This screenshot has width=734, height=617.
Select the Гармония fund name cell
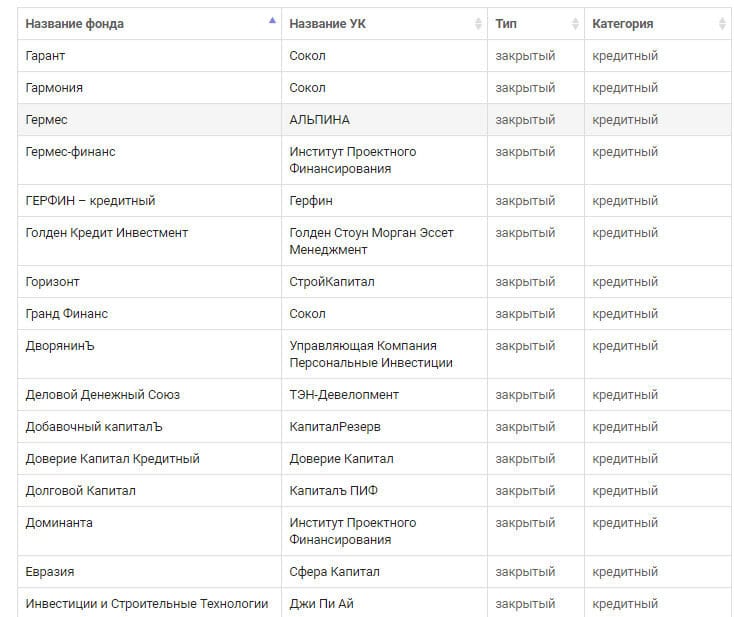54,88
